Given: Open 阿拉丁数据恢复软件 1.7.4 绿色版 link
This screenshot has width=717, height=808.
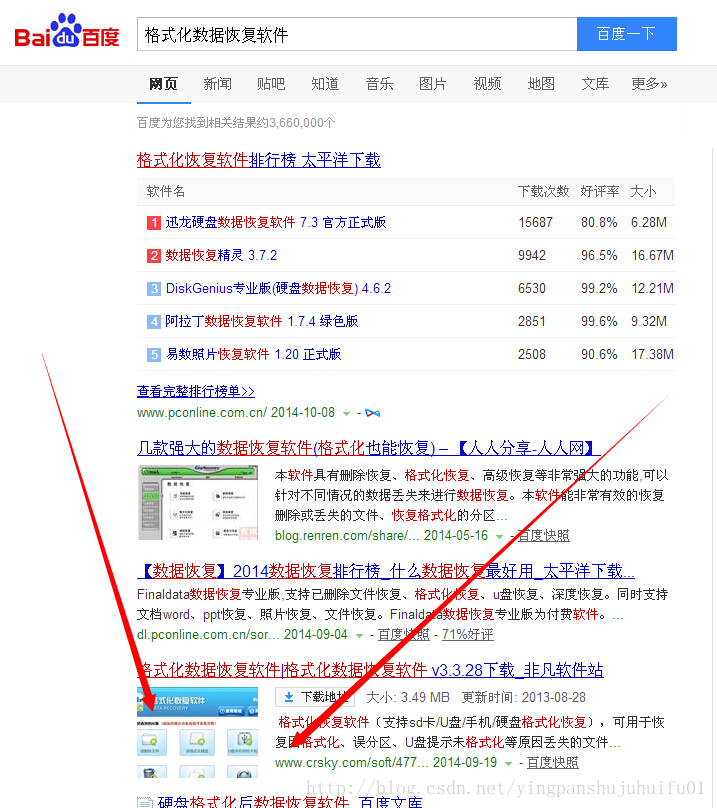Looking at the screenshot, I should click(261, 322).
